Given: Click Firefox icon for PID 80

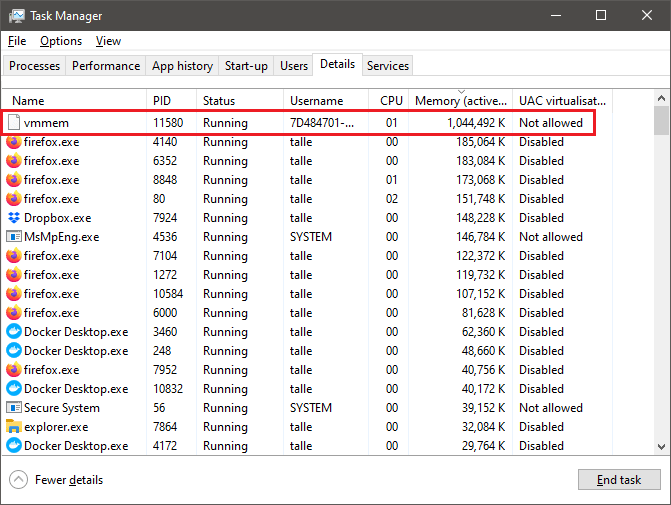Looking at the screenshot, I should (14, 199).
